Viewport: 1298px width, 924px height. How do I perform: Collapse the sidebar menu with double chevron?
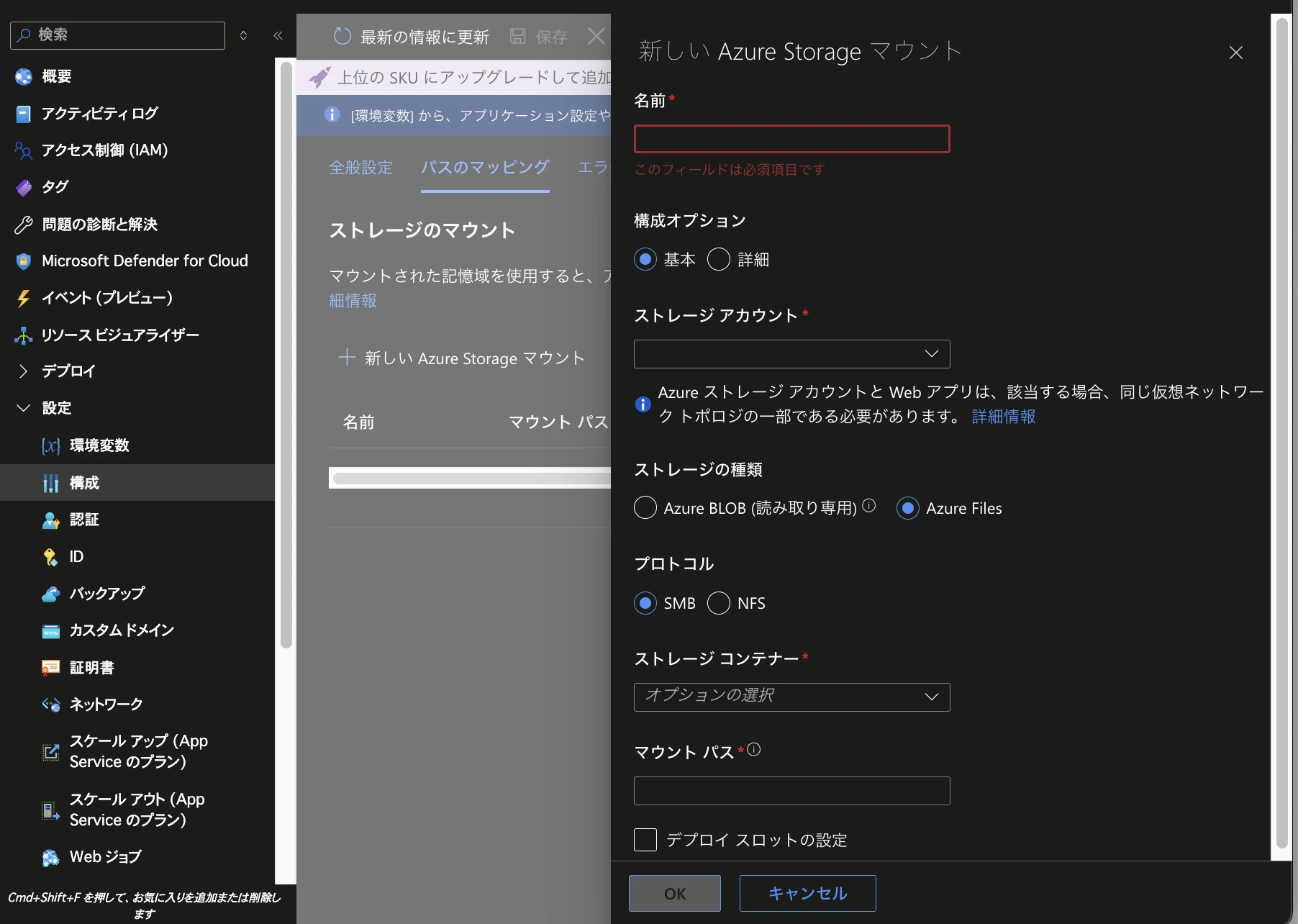278,35
